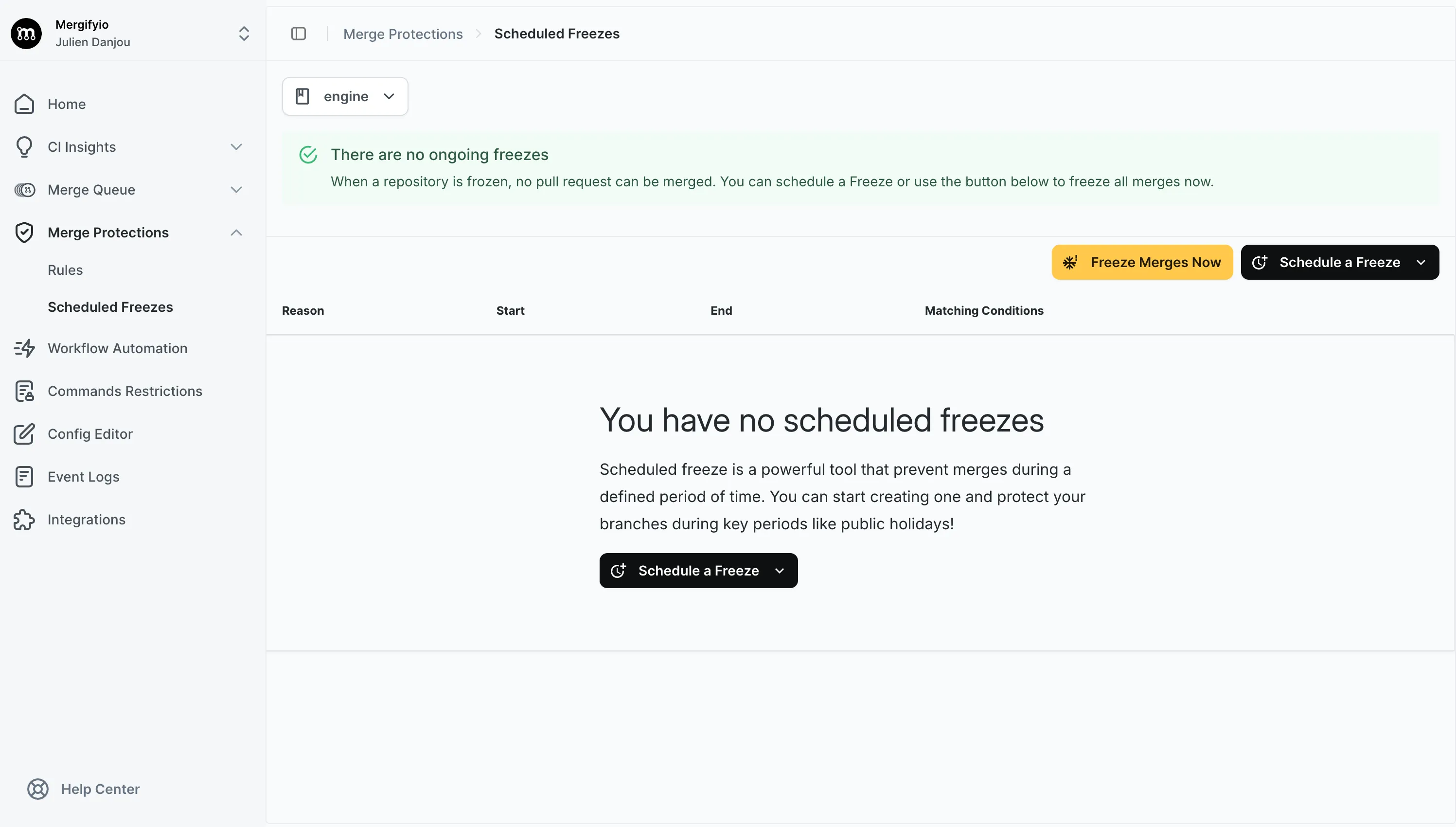Click the Workflow Automation lightning icon

coord(24,348)
